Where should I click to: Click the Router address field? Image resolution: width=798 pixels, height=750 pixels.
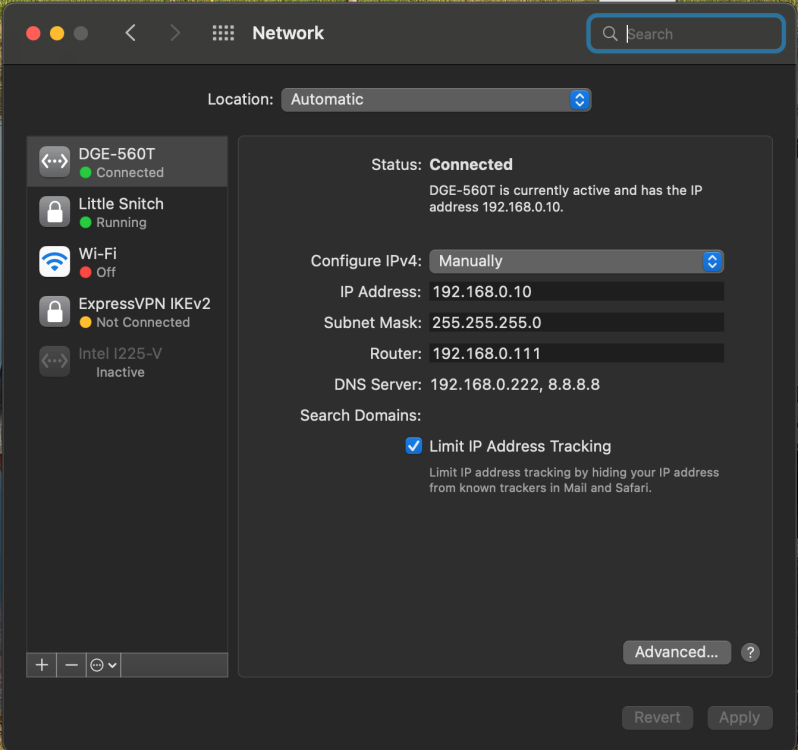tap(576, 354)
